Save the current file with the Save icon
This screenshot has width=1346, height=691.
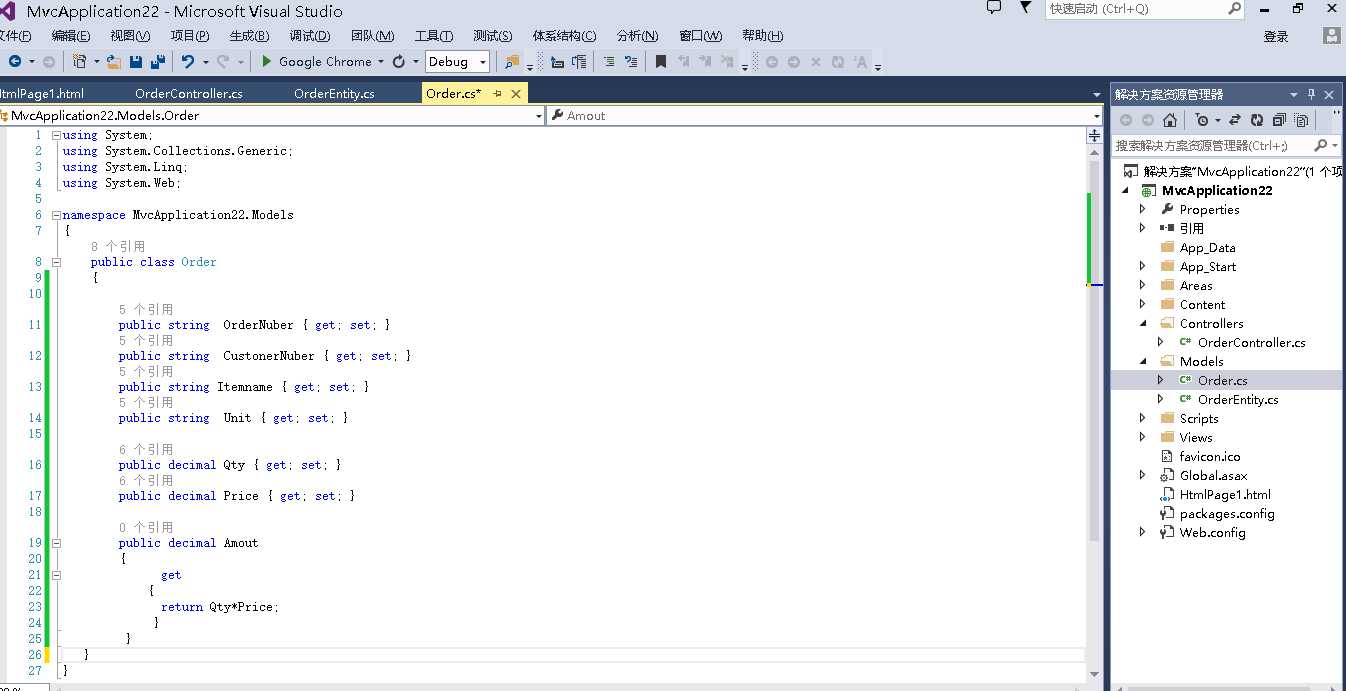136,62
